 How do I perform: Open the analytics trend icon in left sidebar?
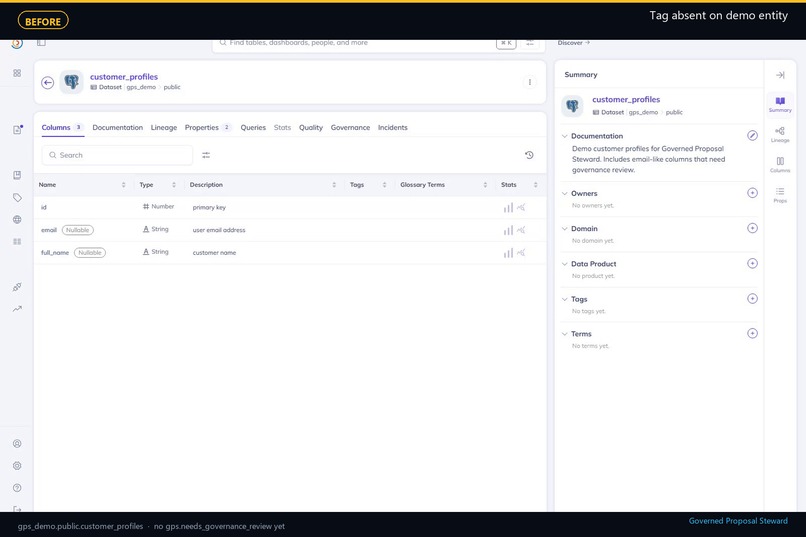pos(17,309)
